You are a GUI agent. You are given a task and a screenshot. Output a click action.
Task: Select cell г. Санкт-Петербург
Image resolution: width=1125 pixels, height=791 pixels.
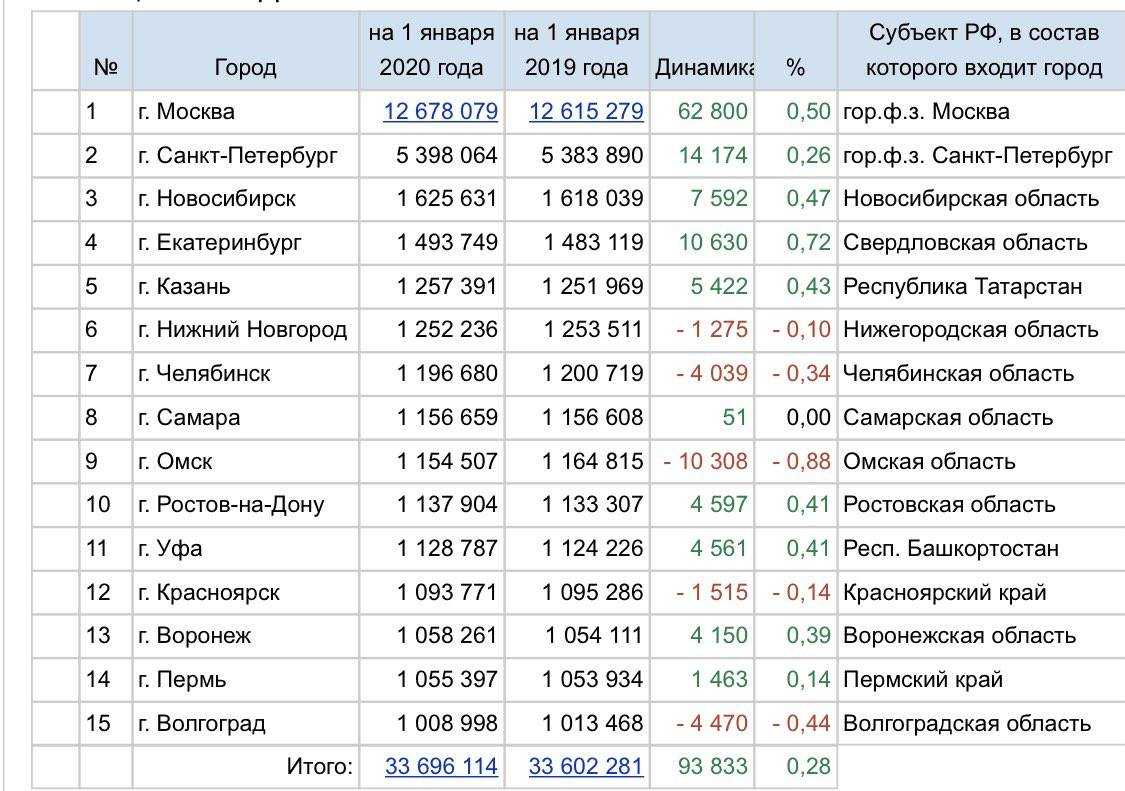point(245,155)
